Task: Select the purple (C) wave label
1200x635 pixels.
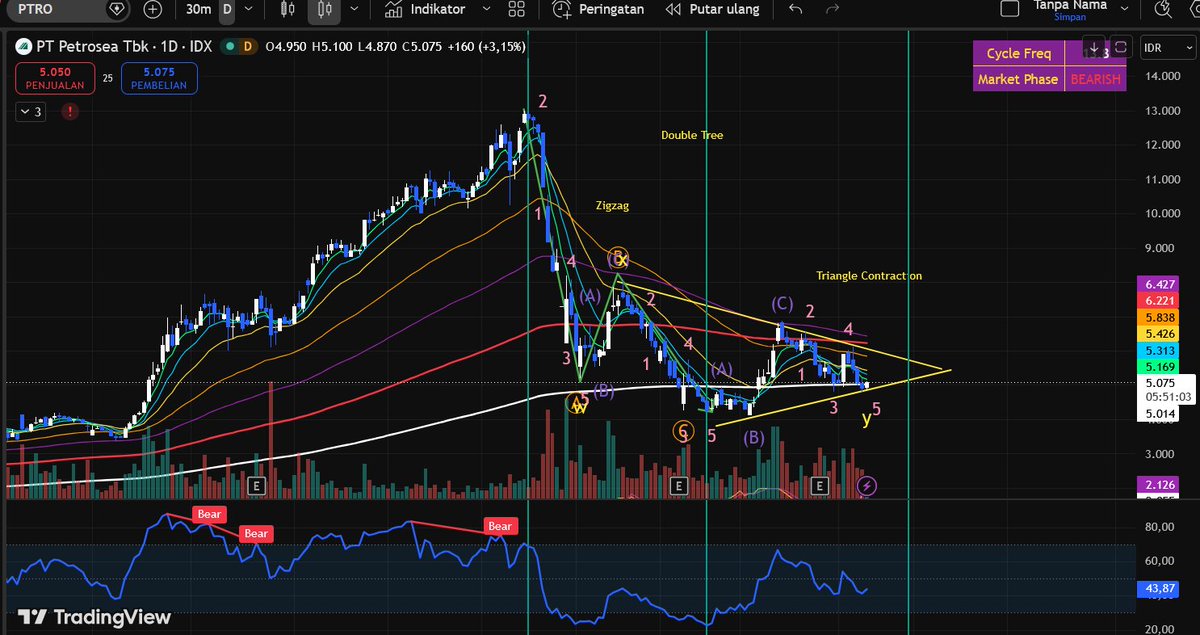Action: (x=781, y=303)
